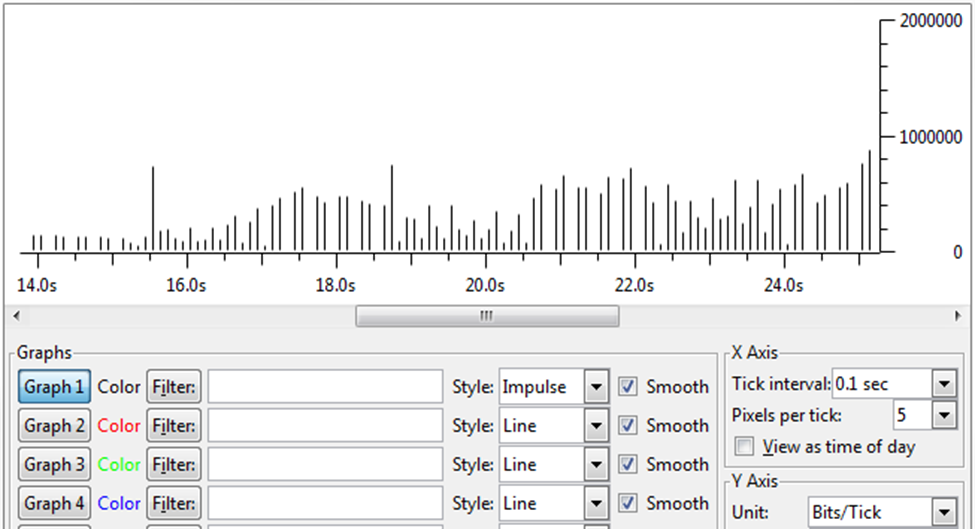Screen dimensions: 975x529
Task: Enable View as time of day
Action: click(744, 446)
